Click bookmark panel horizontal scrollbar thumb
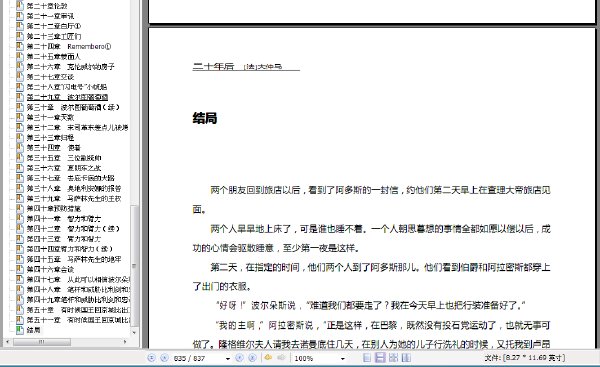The image size is (600, 367). tap(42, 341)
